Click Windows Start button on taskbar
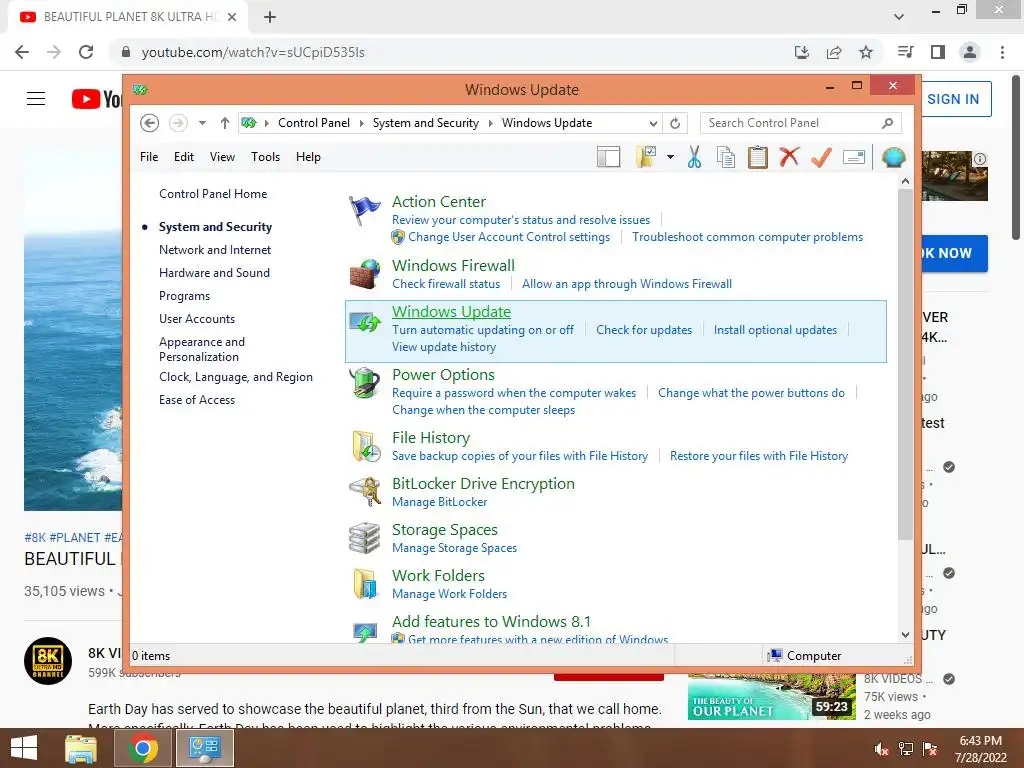 pos(24,748)
